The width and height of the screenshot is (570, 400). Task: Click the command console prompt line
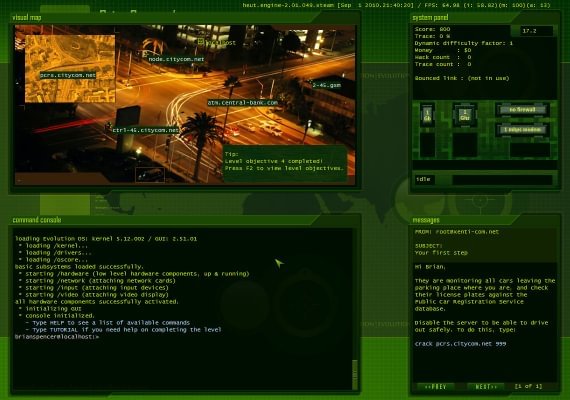click(x=57, y=337)
